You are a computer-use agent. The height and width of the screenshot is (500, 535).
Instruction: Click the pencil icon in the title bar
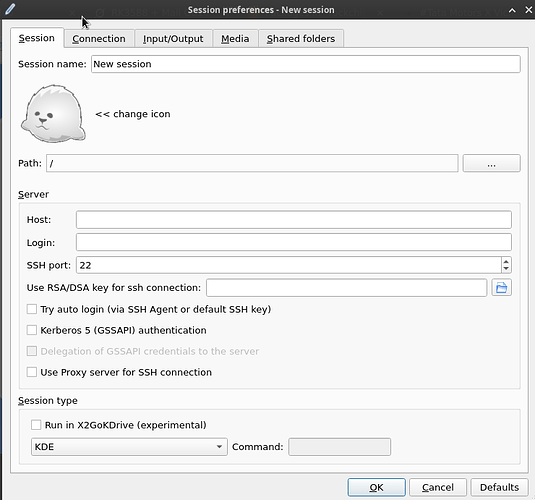pyautogui.click(x=10, y=9)
